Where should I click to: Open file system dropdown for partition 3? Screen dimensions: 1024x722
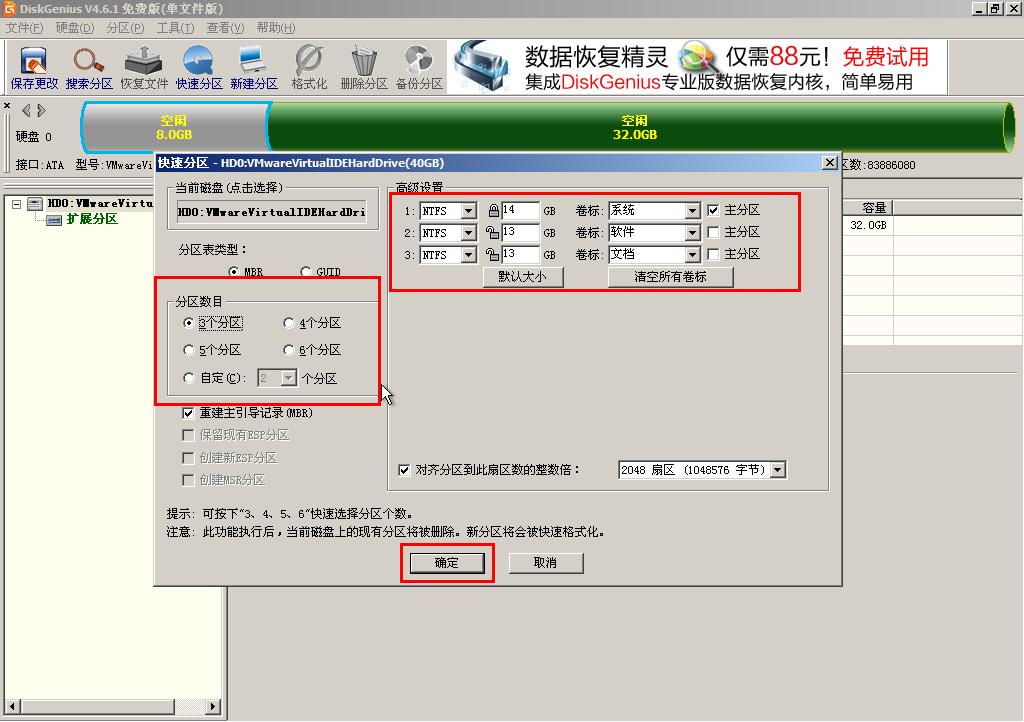pos(469,255)
